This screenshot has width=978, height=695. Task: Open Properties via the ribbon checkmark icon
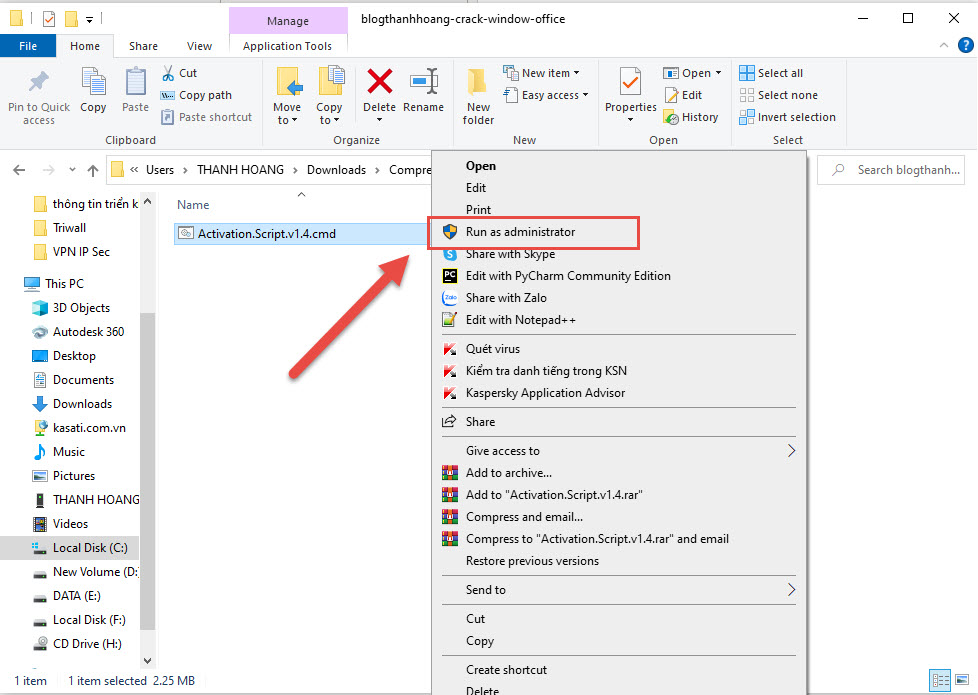630,83
